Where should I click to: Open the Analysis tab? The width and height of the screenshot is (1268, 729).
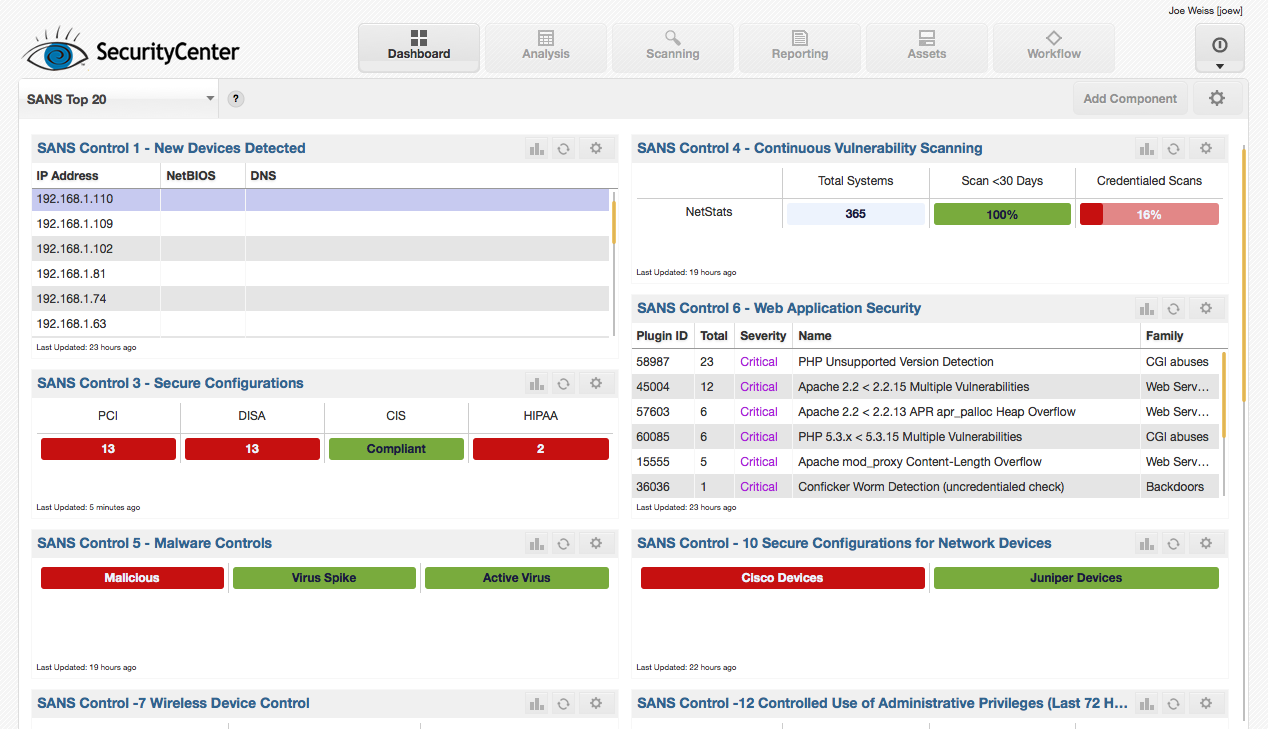click(x=546, y=48)
